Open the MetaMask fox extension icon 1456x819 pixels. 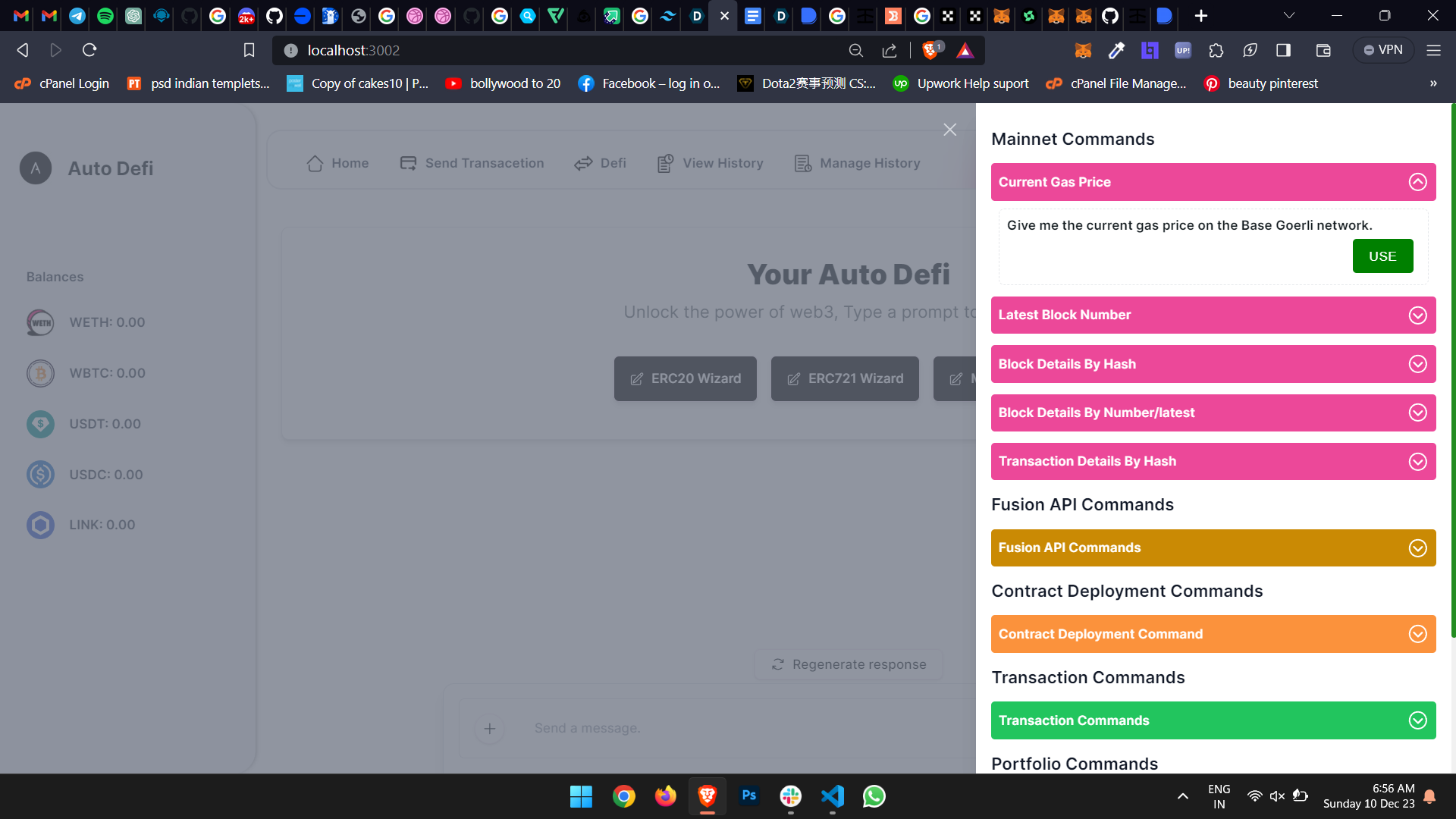click(x=1083, y=50)
